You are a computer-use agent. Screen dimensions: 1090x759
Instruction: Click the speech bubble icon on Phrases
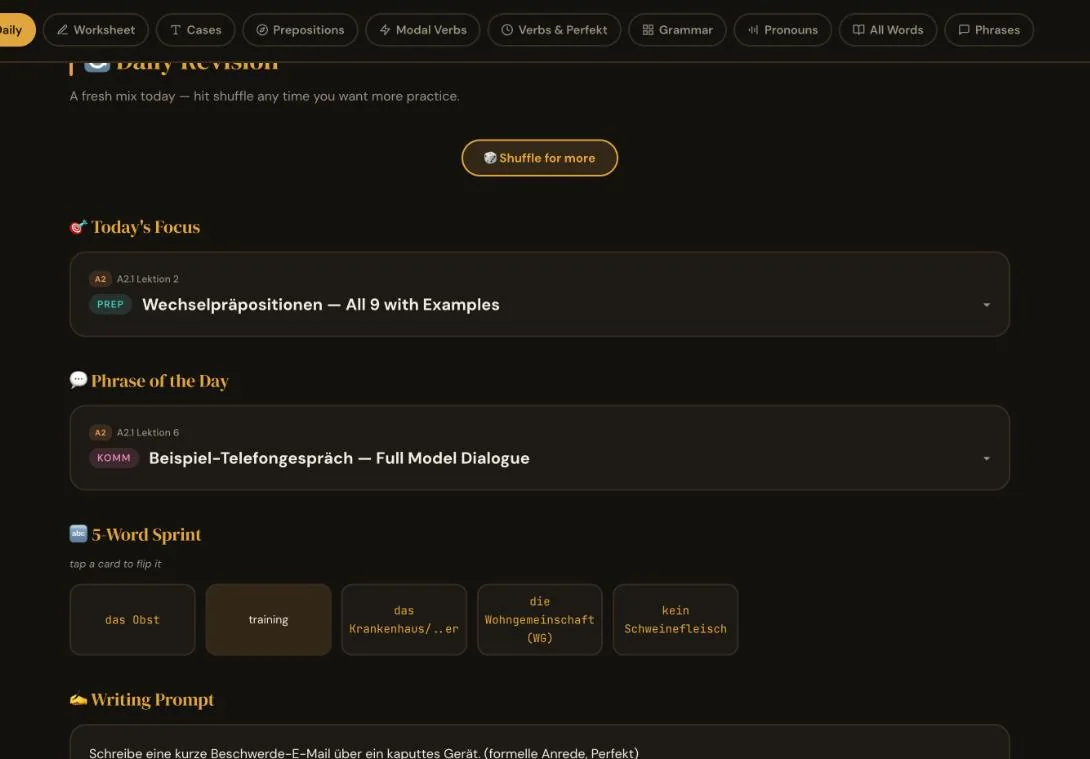(964, 30)
